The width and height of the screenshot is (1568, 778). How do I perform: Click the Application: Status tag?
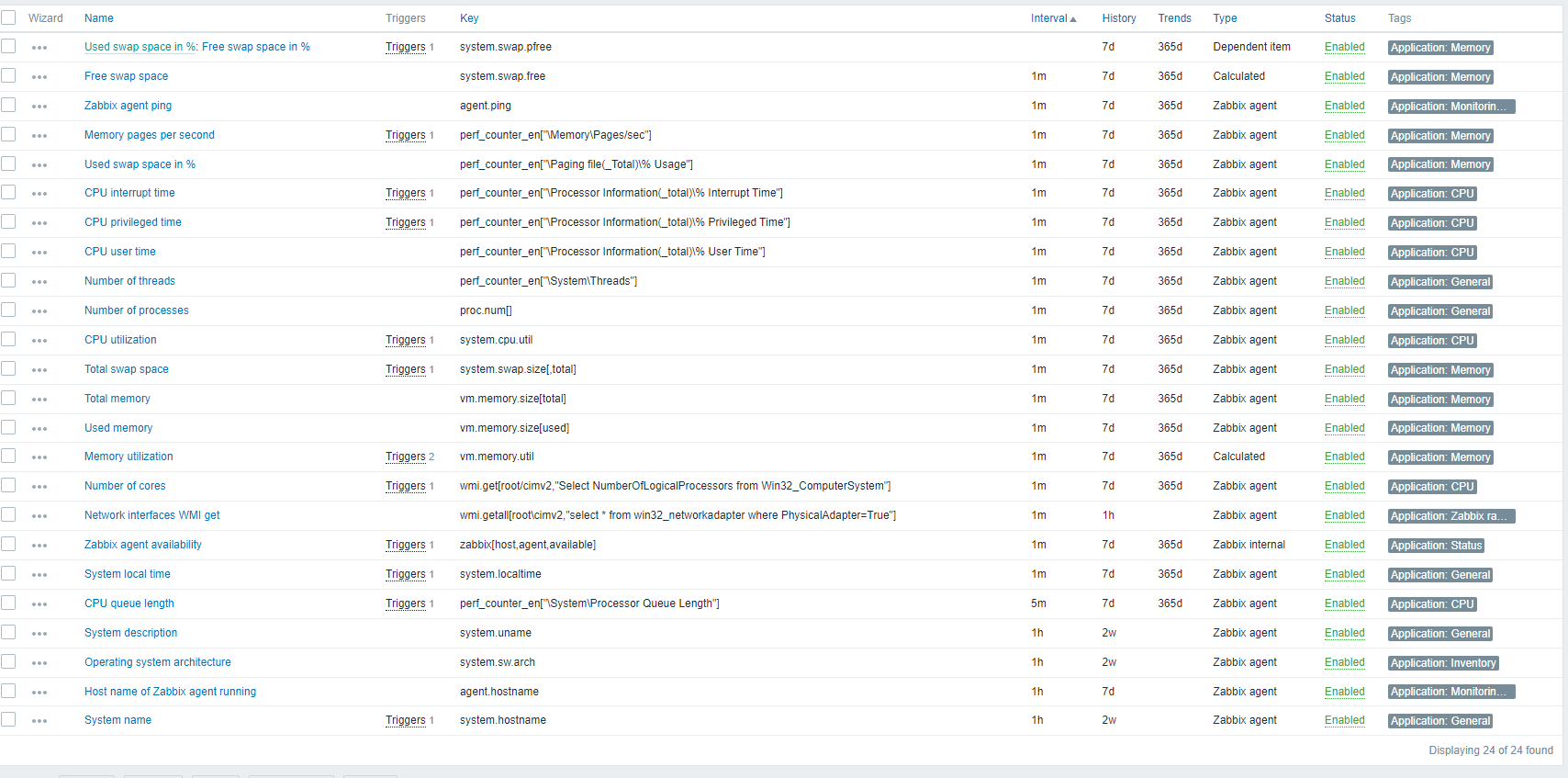coord(1436,546)
